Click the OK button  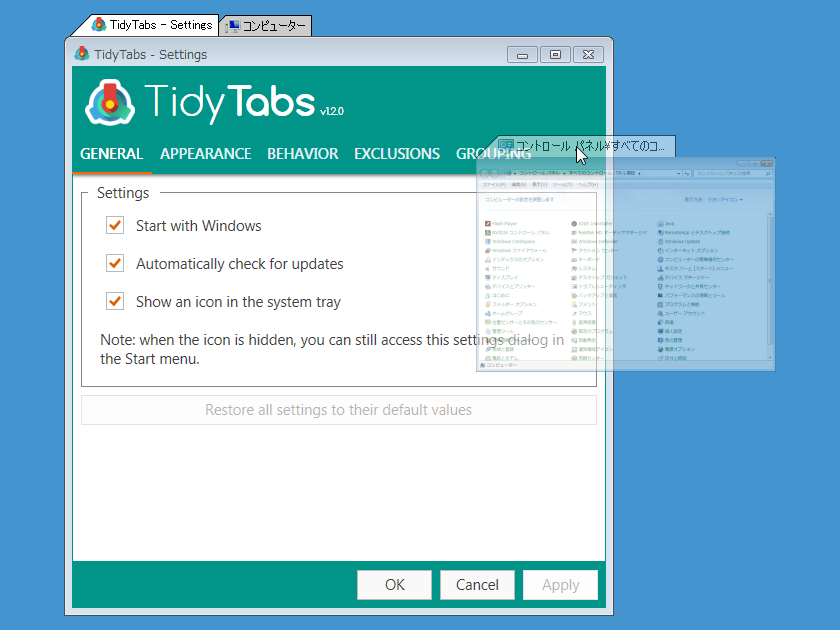click(394, 584)
